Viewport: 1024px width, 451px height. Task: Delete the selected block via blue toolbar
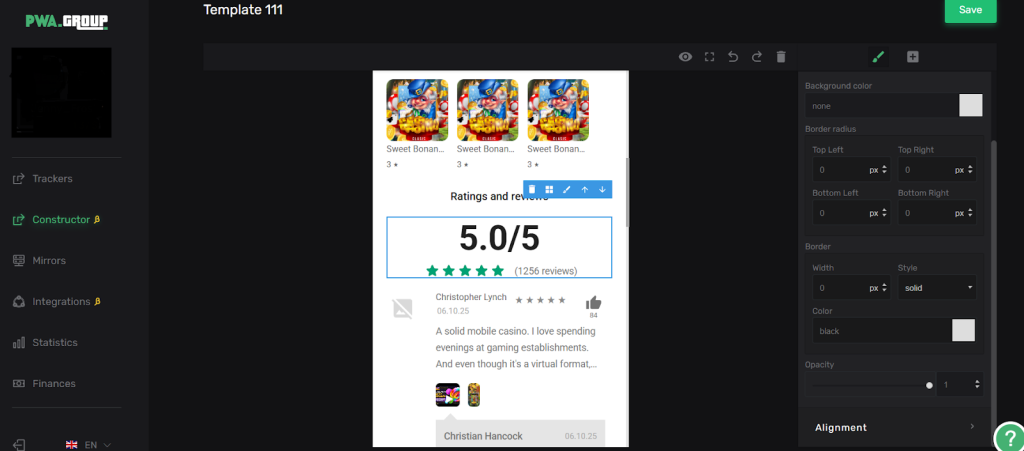click(x=533, y=189)
